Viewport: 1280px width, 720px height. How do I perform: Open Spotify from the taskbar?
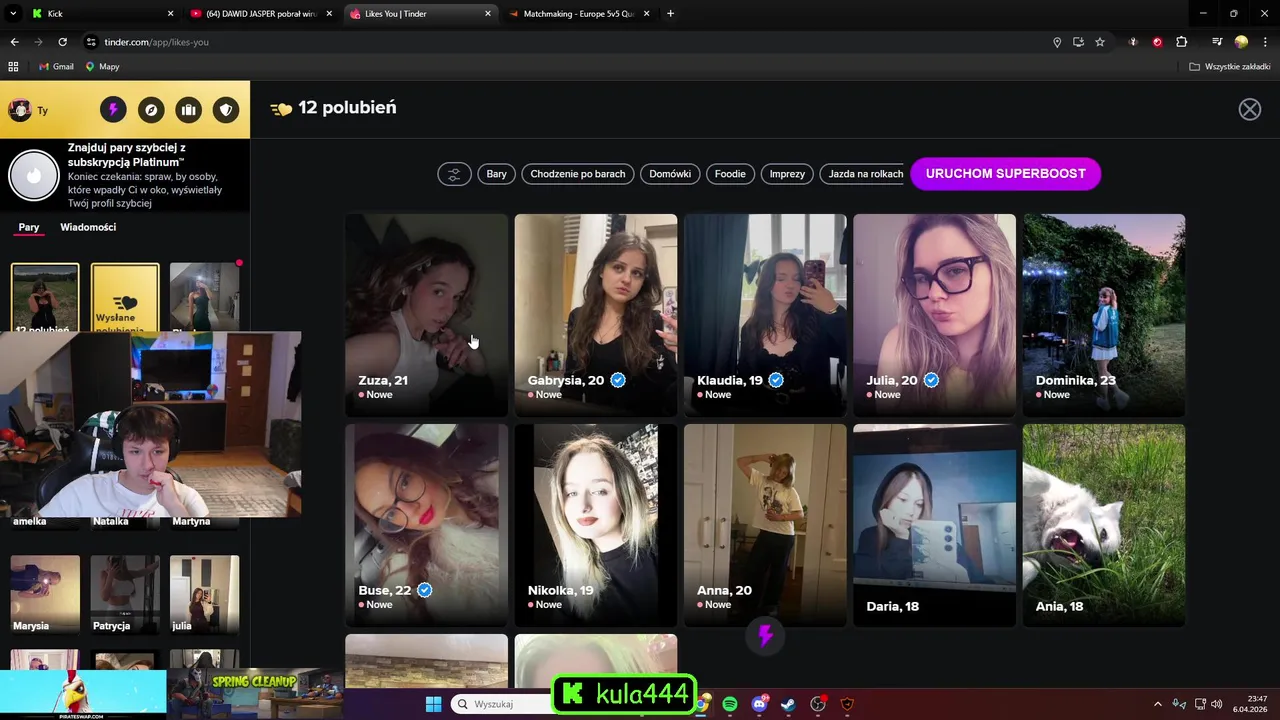[x=730, y=704]
